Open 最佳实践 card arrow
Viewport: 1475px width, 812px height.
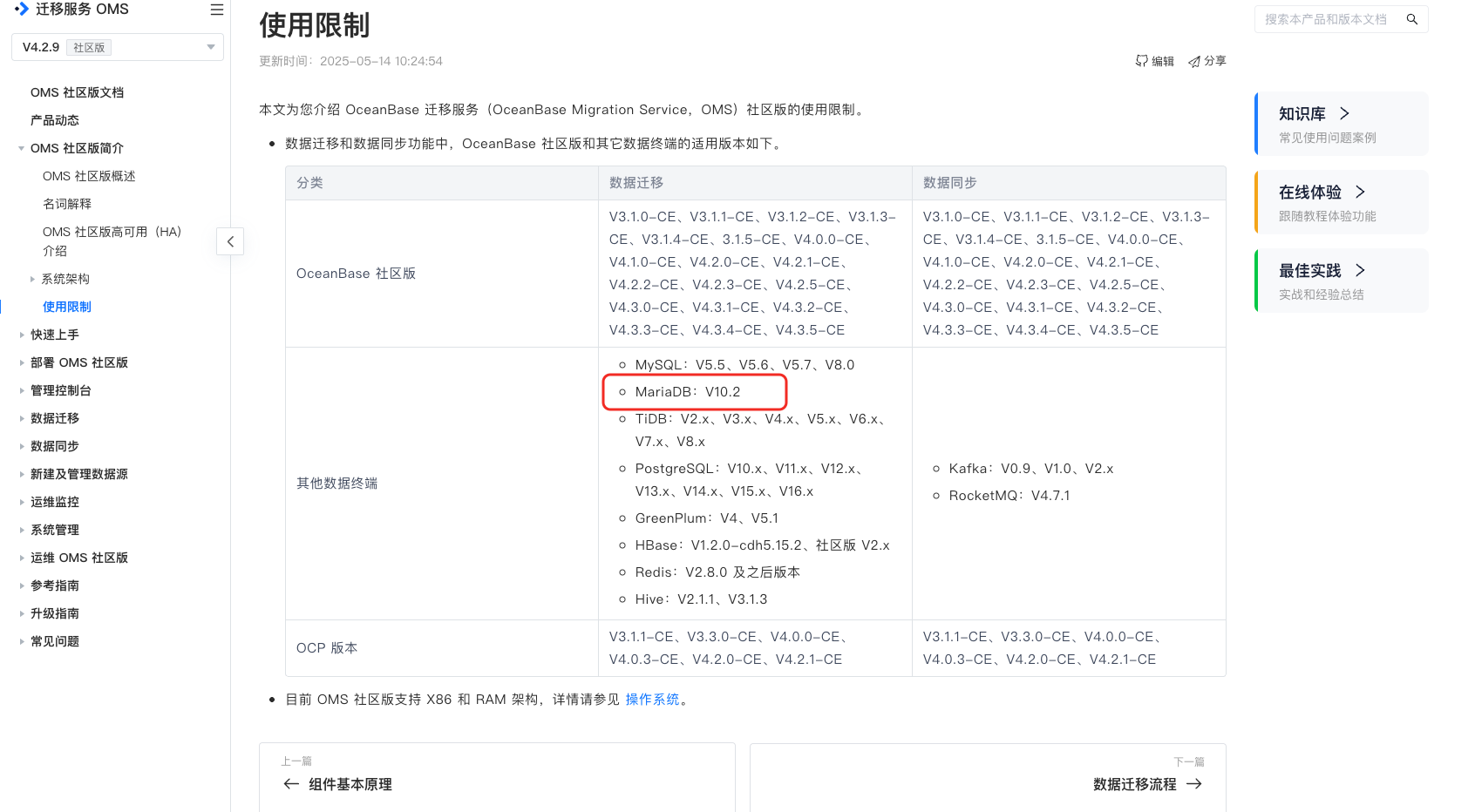click(1360, 270)
